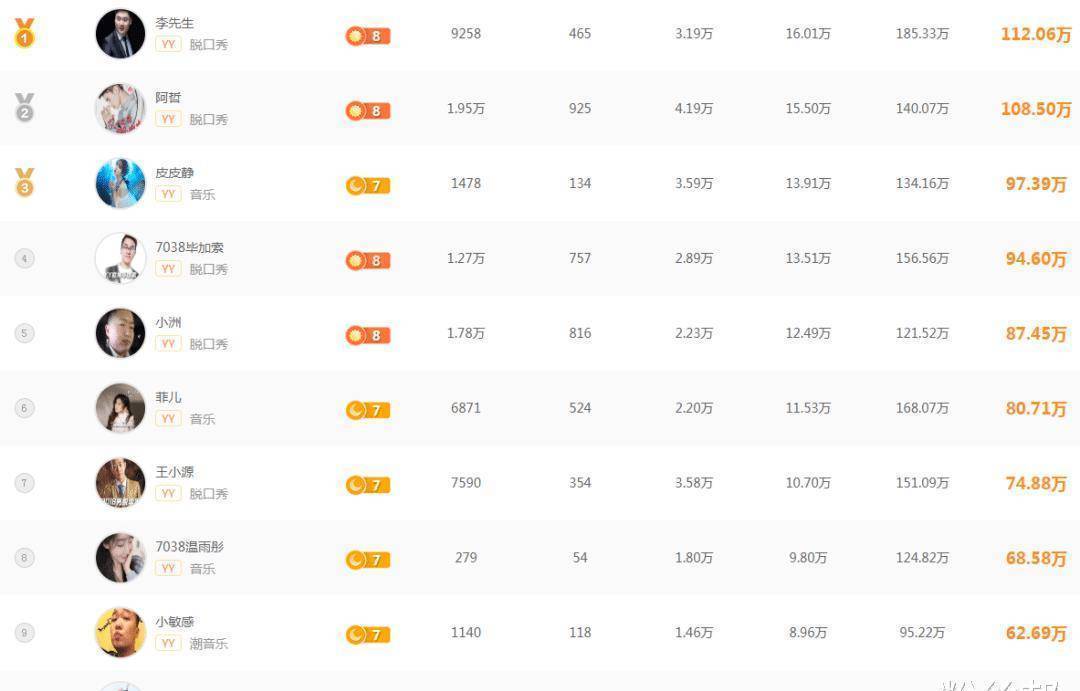Click the gold rank 1 medal icon
Image resolution: width=1080 pixels, height=691 pixels.
24,34
